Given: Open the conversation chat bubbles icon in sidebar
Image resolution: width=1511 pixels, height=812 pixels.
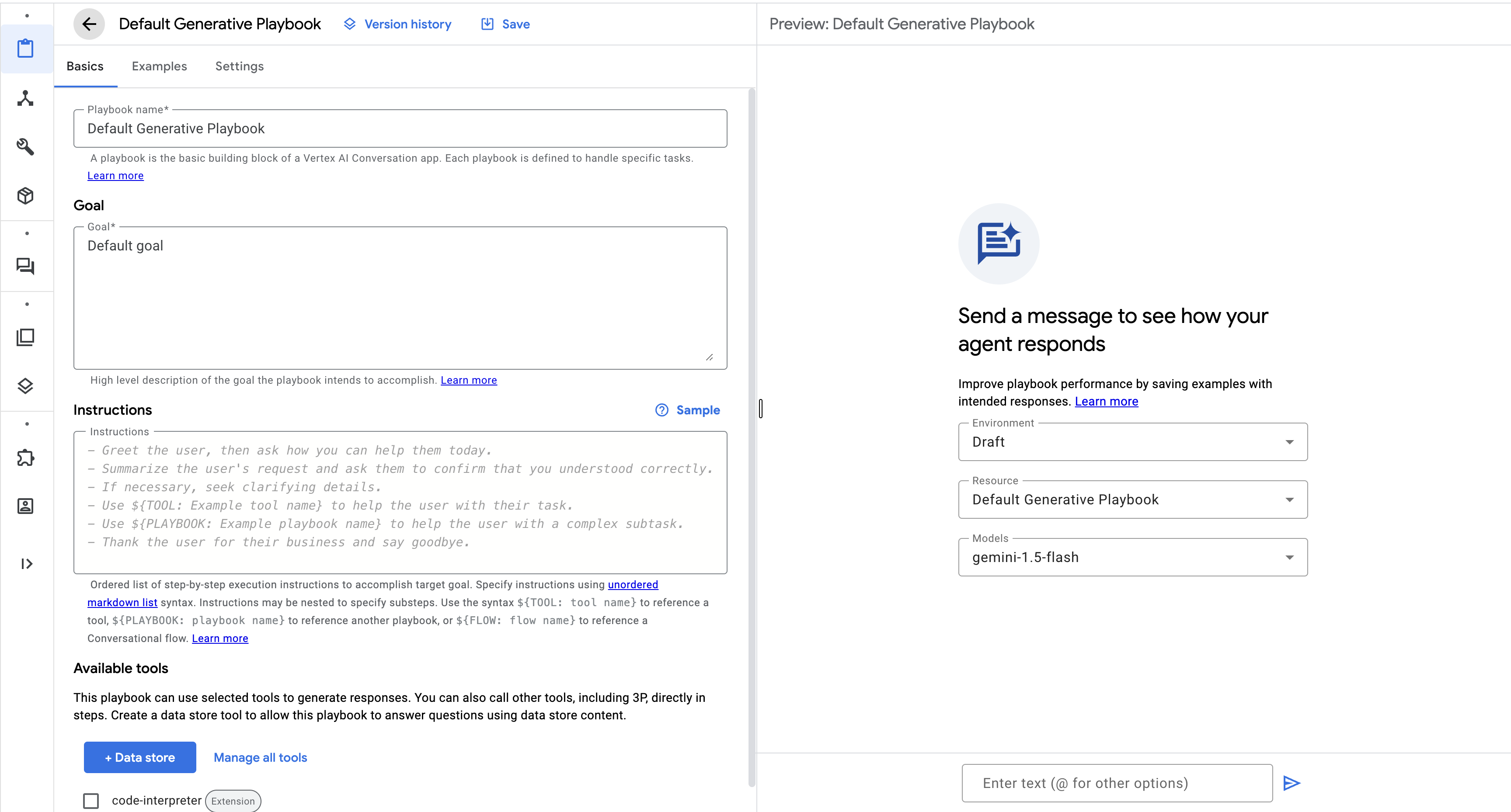Looking at the screenshot, I should 25,267.
